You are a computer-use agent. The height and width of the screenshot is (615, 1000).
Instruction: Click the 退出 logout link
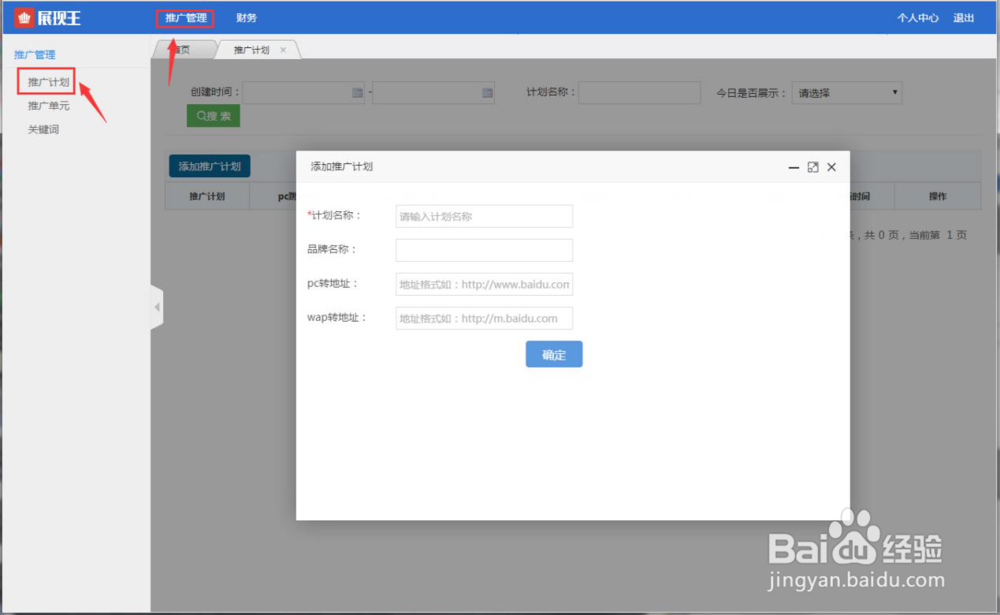click(x=964, y=18)
